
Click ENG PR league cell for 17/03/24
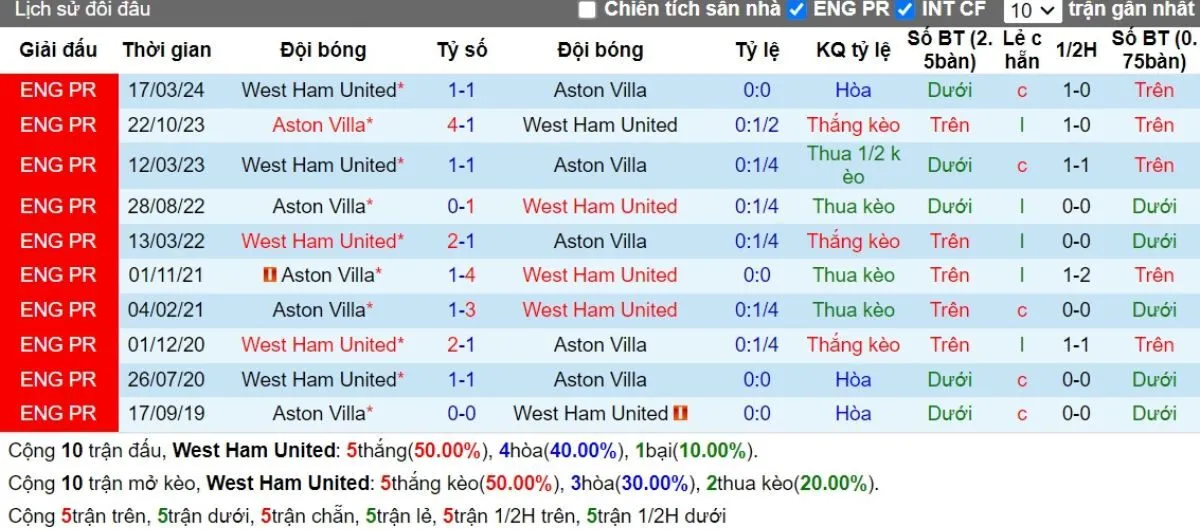58,90
